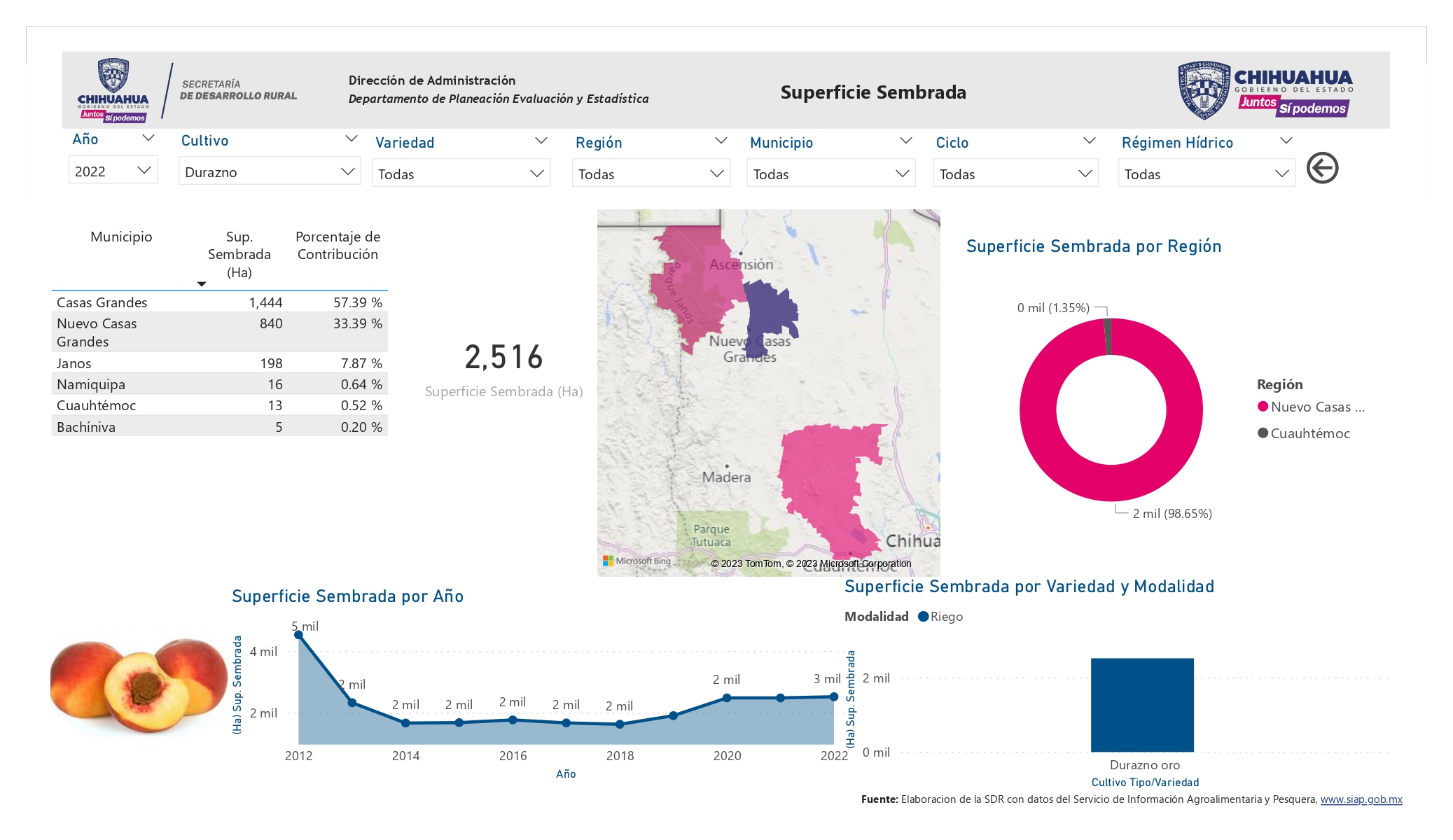The width and height of the screenshot is (1453, 840).
Task: Collapse the Año filter header chevron
Action: (x=148, y=138)
